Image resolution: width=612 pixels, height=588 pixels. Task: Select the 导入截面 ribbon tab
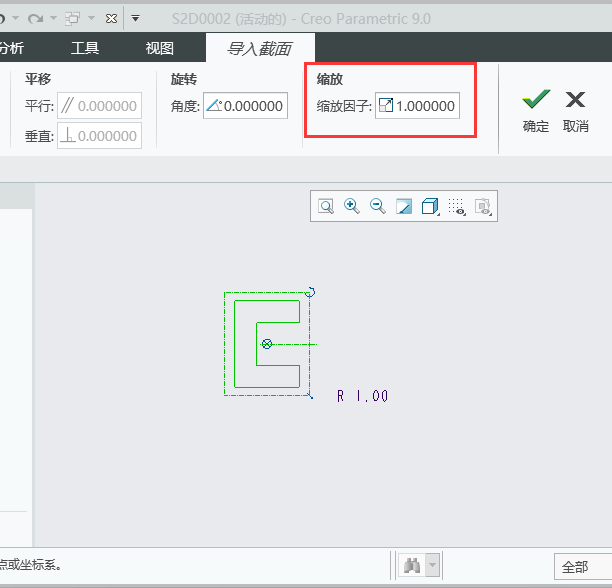[260, 48]
